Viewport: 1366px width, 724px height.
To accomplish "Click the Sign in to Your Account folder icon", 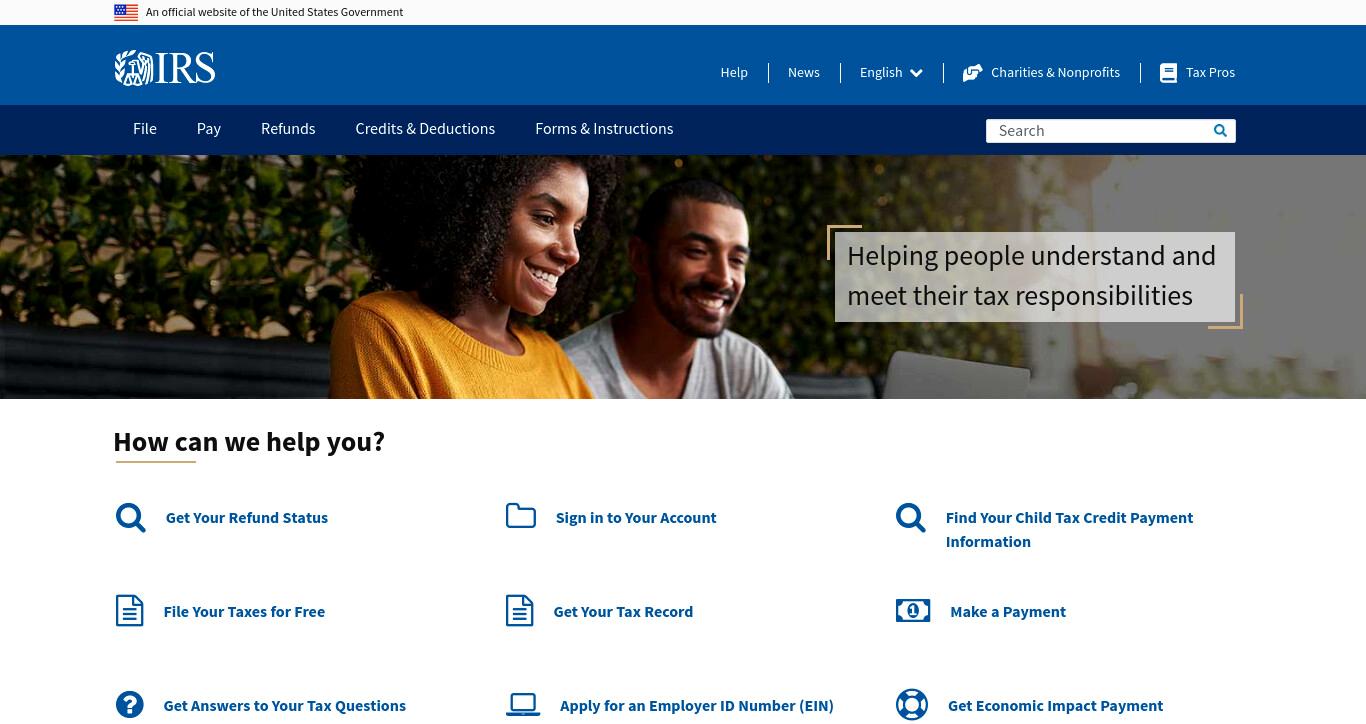I will (x=521, y=515).
